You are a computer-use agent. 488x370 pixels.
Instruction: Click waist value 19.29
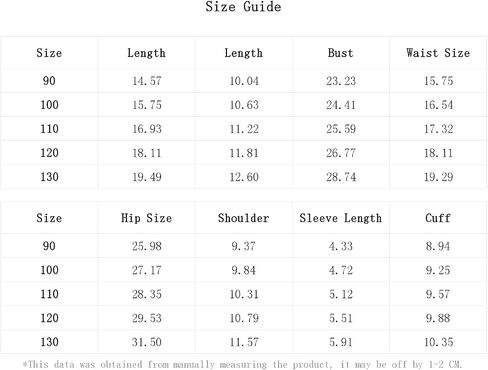pos(439,177)
